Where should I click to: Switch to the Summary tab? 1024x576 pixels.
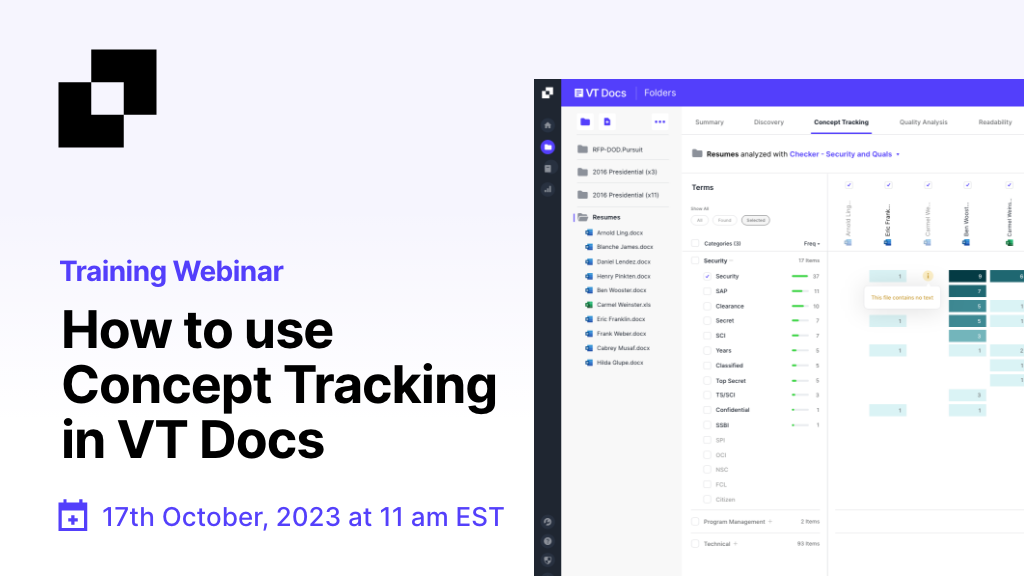tap(709, 122)
